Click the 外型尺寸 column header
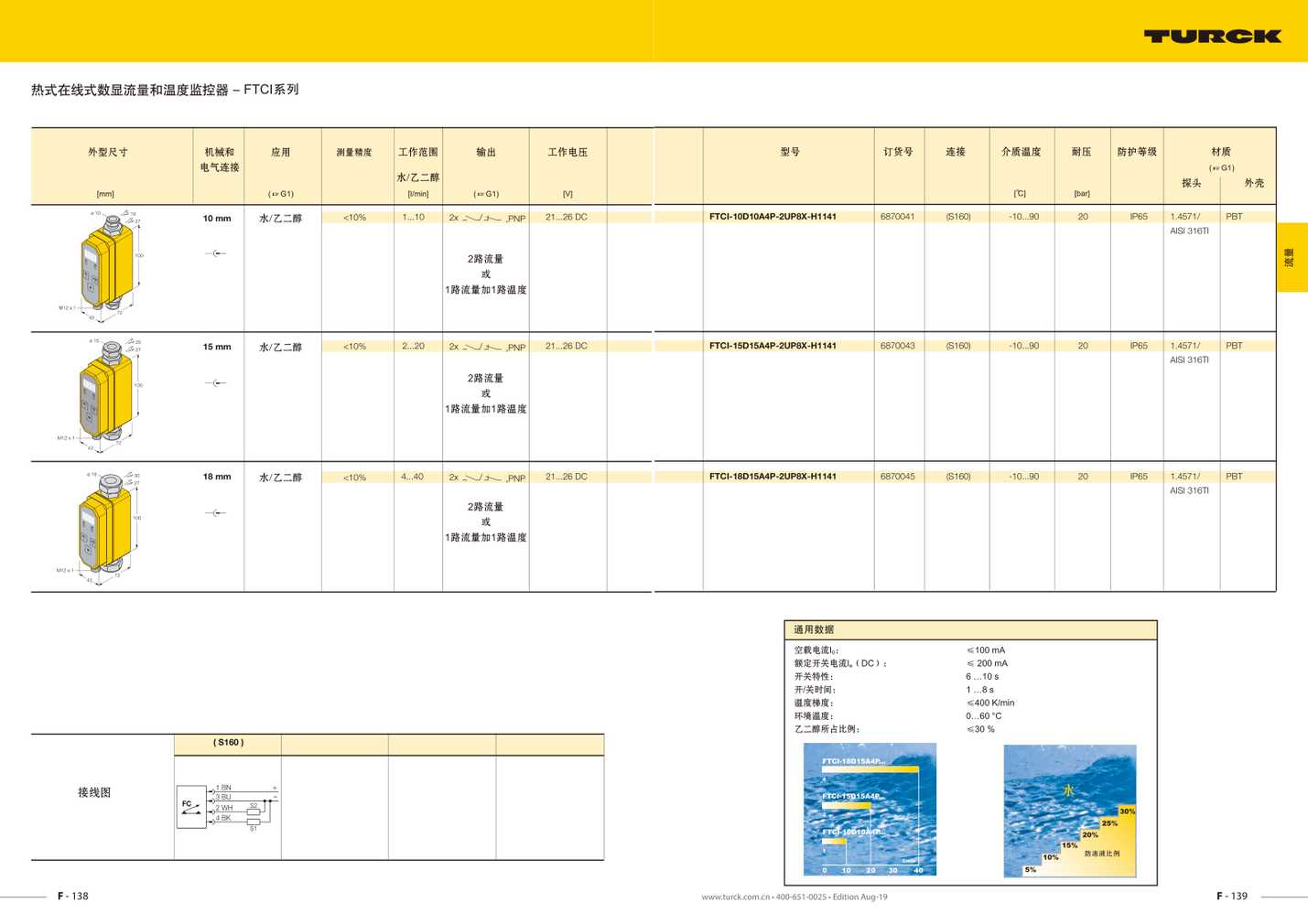1308x924 pixels. 108,152
